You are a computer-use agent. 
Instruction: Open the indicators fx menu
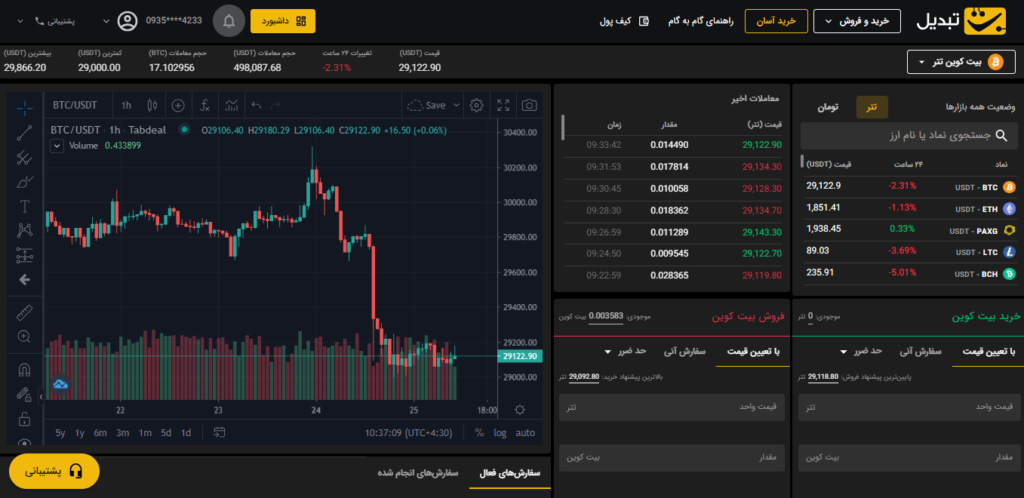(205, 105)
